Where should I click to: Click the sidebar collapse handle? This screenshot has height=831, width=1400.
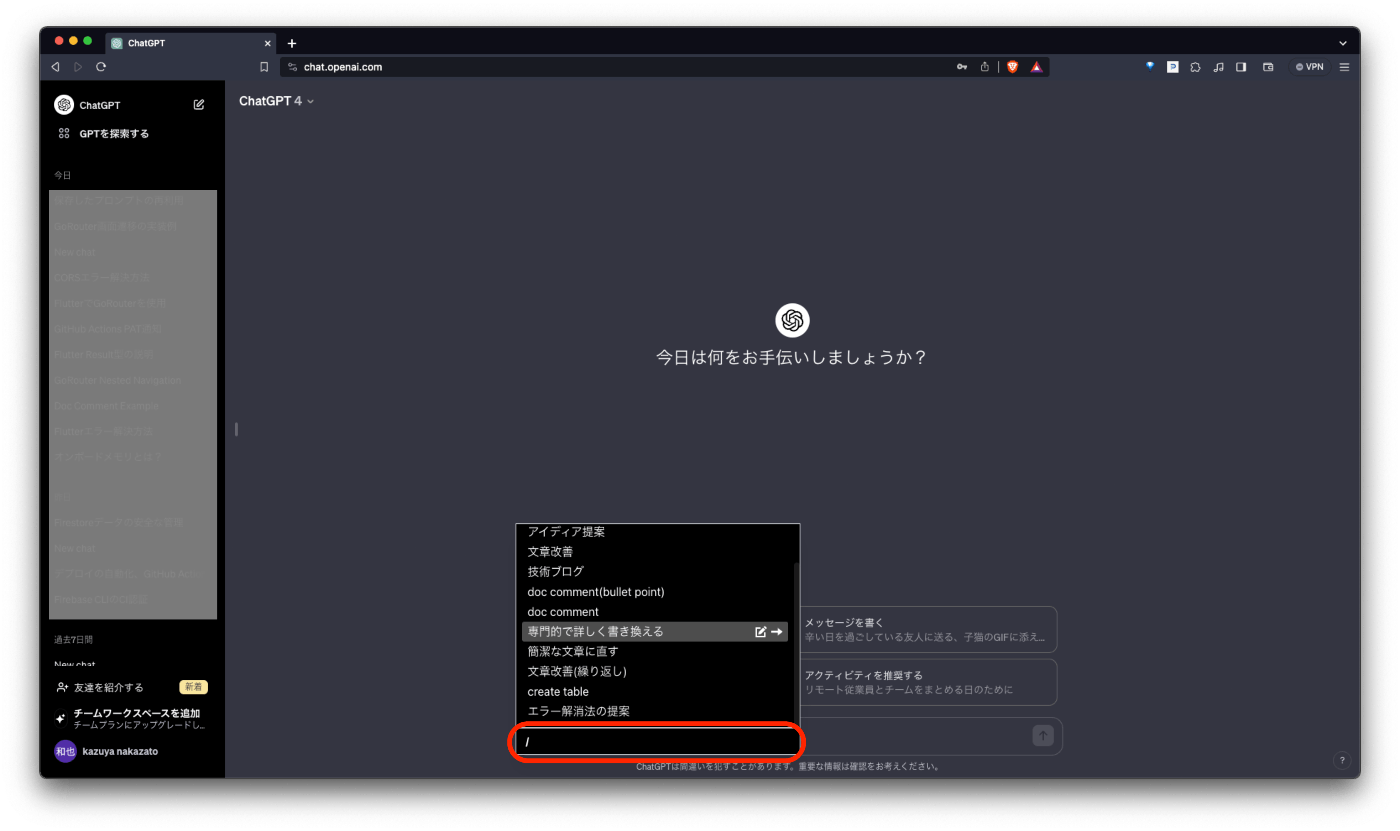tap(236, 429)
